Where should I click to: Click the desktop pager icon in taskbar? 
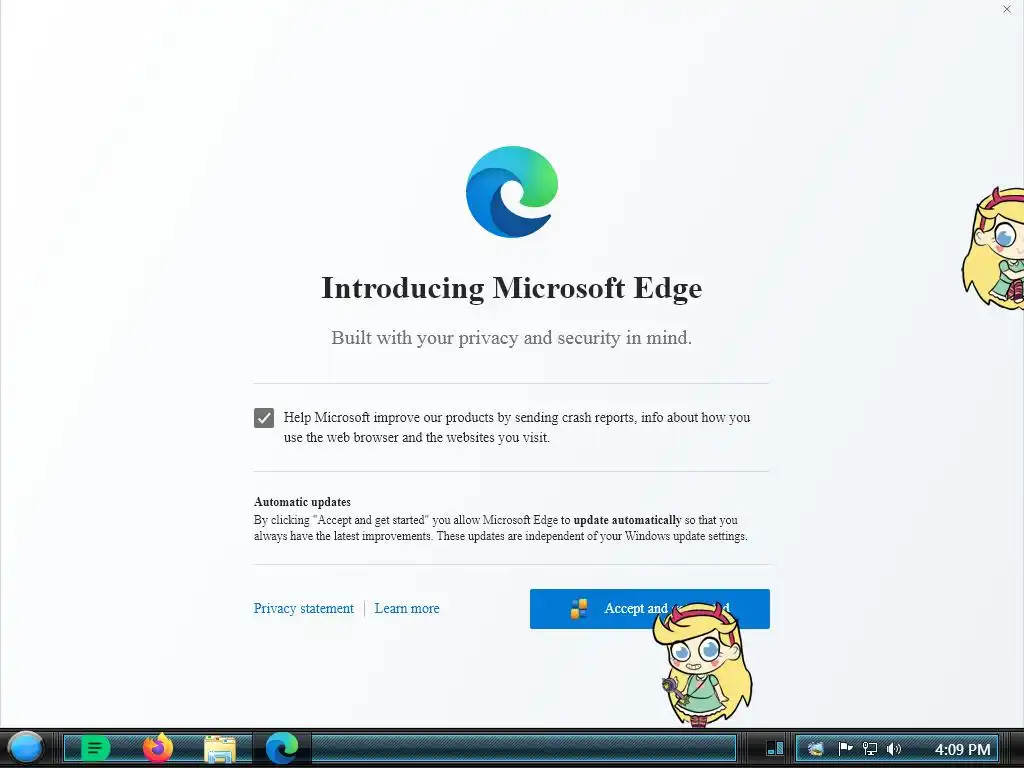click(775, 748)
